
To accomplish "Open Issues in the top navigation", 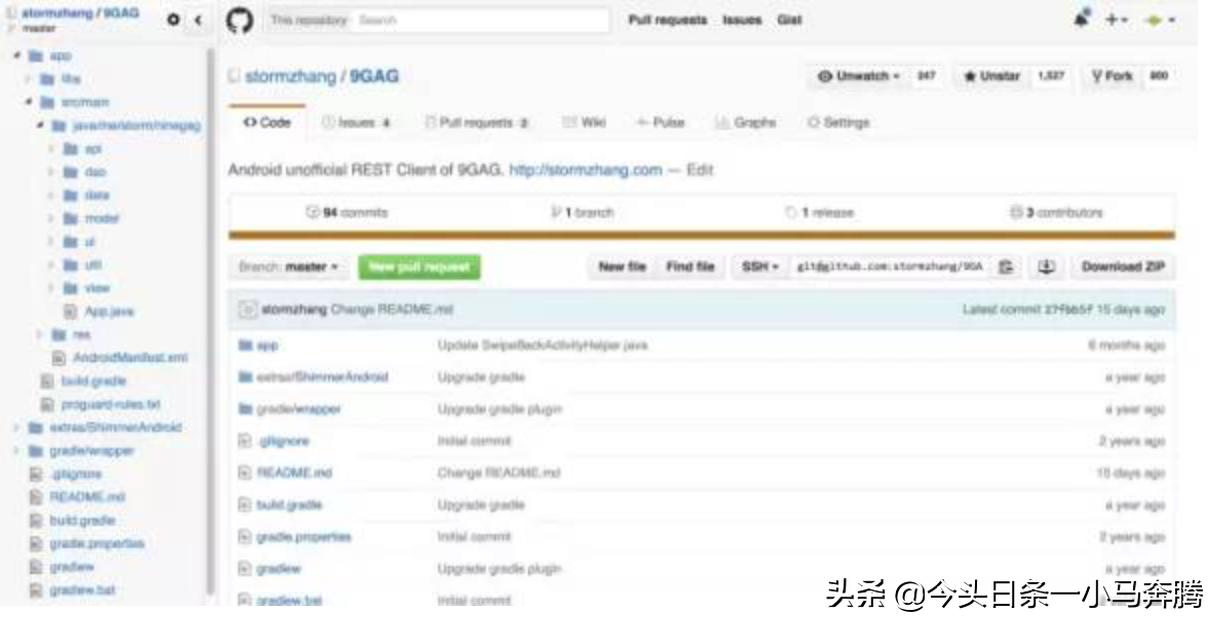I will tap(743, 20).
